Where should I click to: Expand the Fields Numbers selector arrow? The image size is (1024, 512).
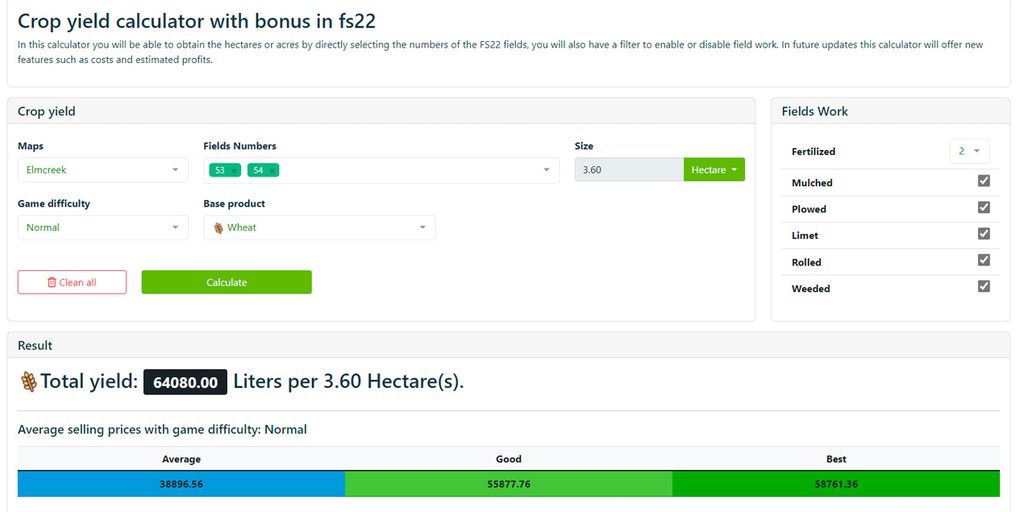coord(546,170)
